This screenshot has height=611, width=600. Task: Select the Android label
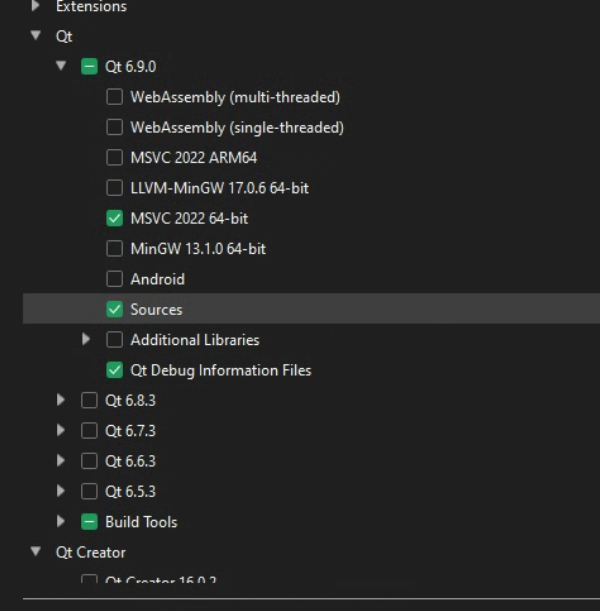158,279
